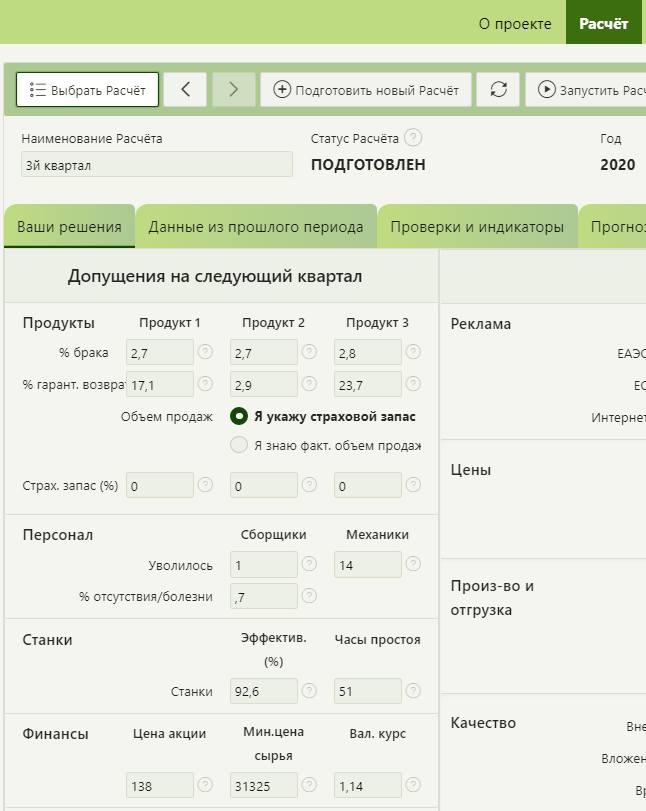The width and height of the screenshot is (646, 811).
Task: Open help icon next to Механики Уволилось field
Action: pos(413,565)
